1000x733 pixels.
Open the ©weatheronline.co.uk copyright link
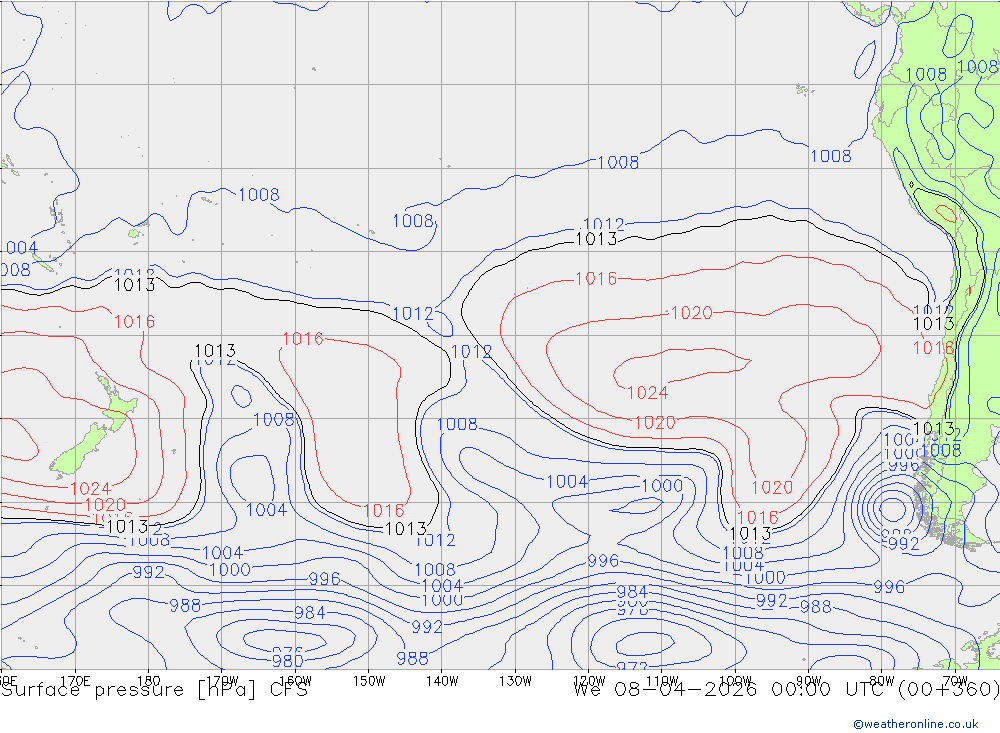(x=916, y=724)
